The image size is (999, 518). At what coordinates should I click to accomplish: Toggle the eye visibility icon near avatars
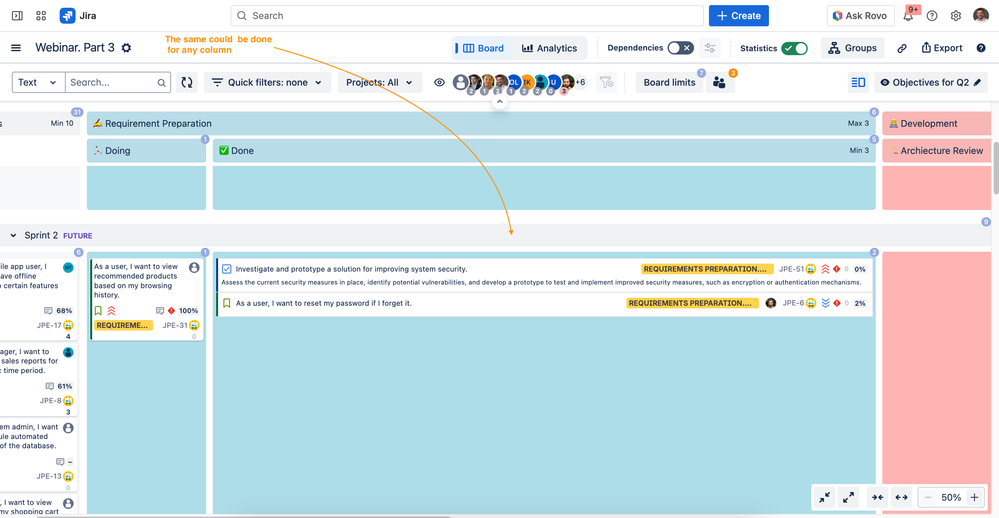click(439, 82)
